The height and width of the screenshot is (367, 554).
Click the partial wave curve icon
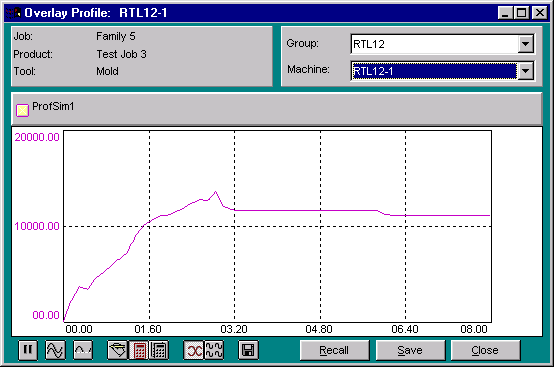[83, 350]
